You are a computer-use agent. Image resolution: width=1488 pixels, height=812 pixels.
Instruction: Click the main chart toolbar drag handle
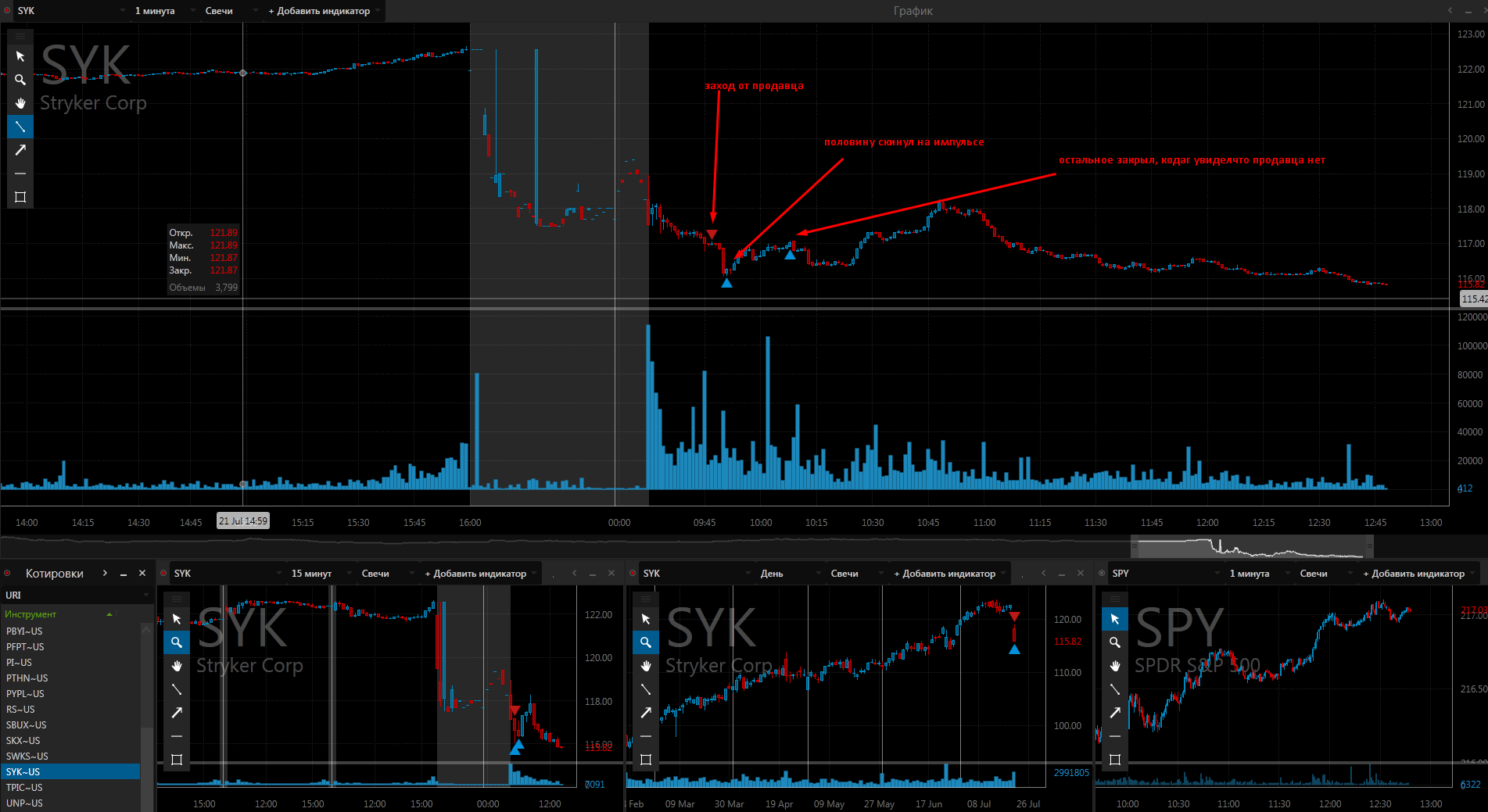20,36
